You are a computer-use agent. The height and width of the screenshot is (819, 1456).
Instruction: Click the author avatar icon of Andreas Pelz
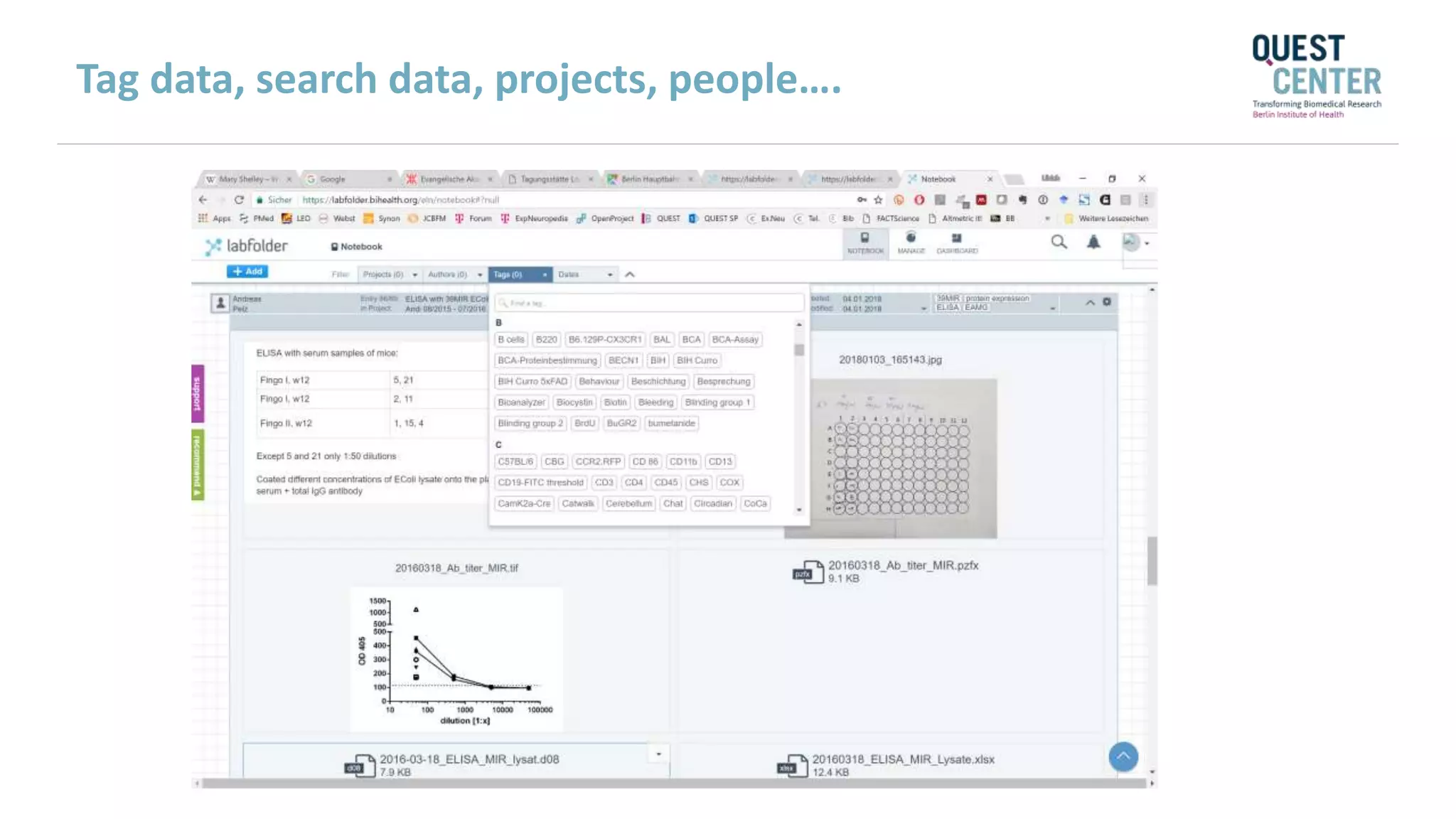click(x=220, y=304)
